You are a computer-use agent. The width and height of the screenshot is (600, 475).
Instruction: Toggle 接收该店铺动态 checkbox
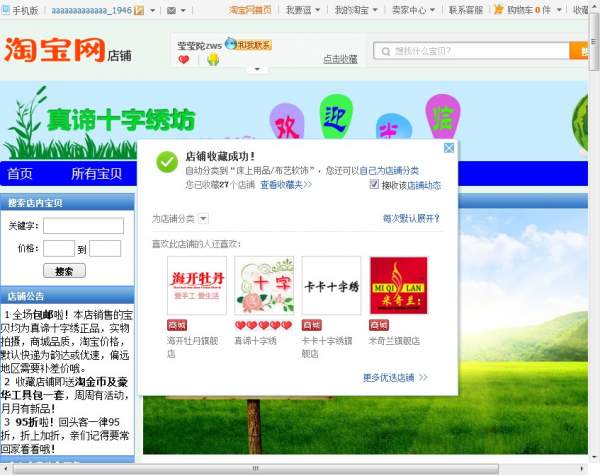(374, 184)
